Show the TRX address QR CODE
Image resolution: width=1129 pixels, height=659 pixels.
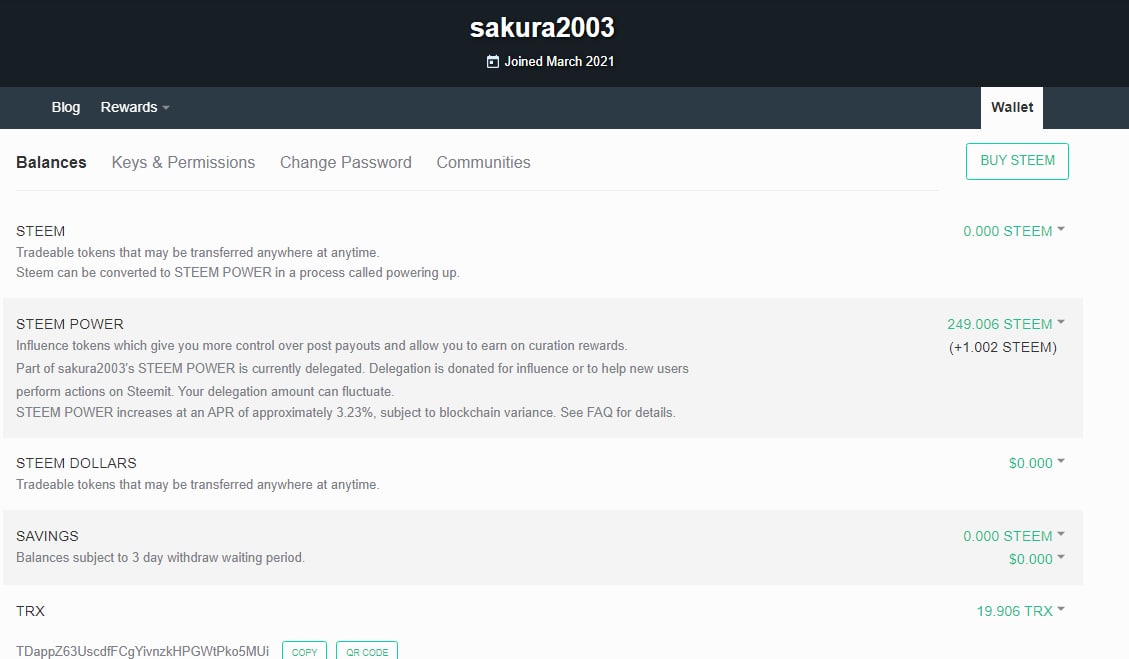[x=366, y=651]
